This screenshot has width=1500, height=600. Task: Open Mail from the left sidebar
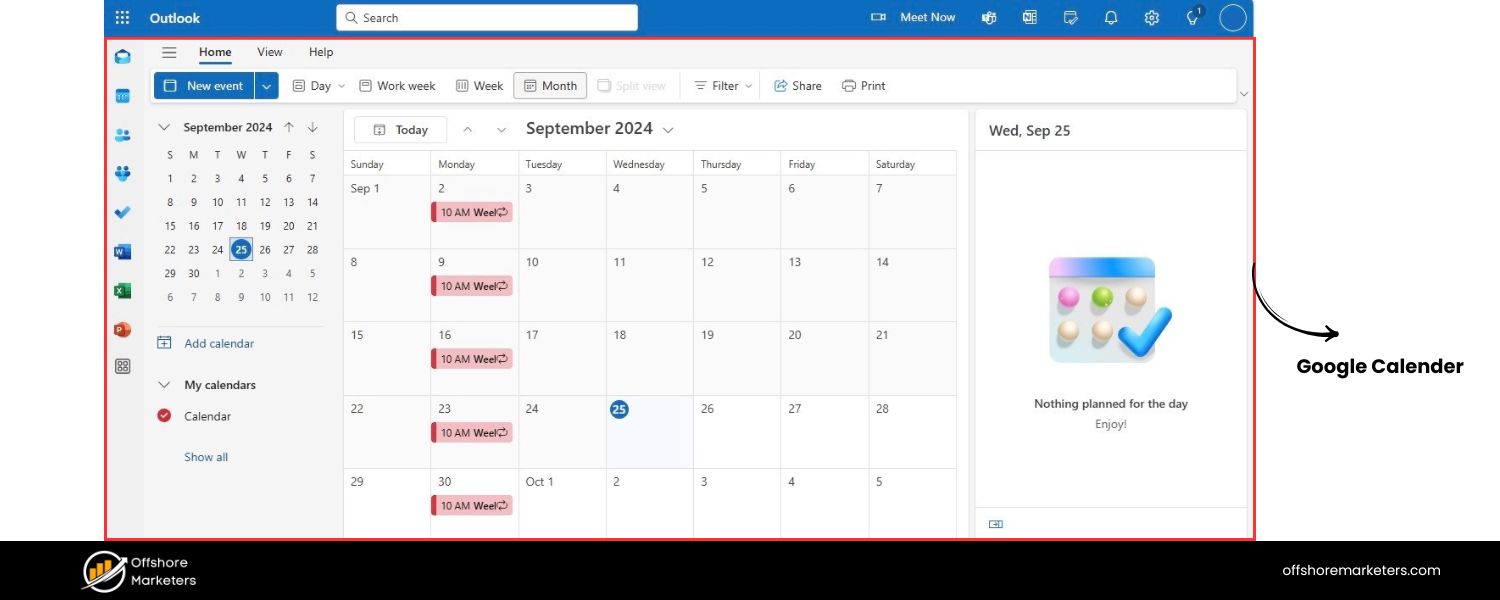(x=121, y=57)
